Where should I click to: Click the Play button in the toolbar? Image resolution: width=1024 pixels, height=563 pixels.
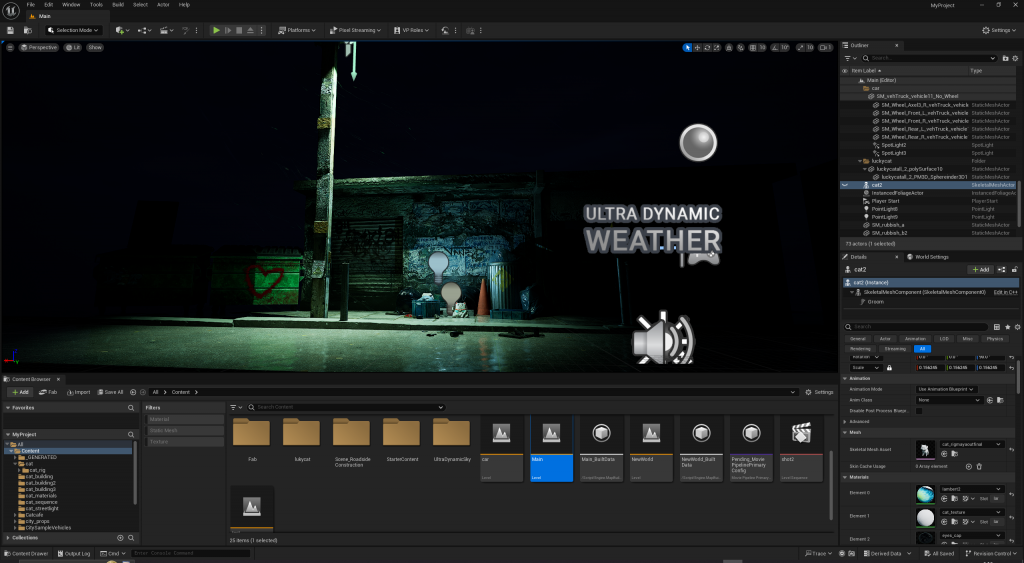[216, 30]
